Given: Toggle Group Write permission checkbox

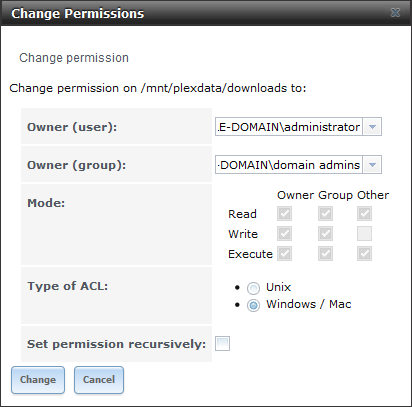Looking at the screenshot, I should [325, 234].
